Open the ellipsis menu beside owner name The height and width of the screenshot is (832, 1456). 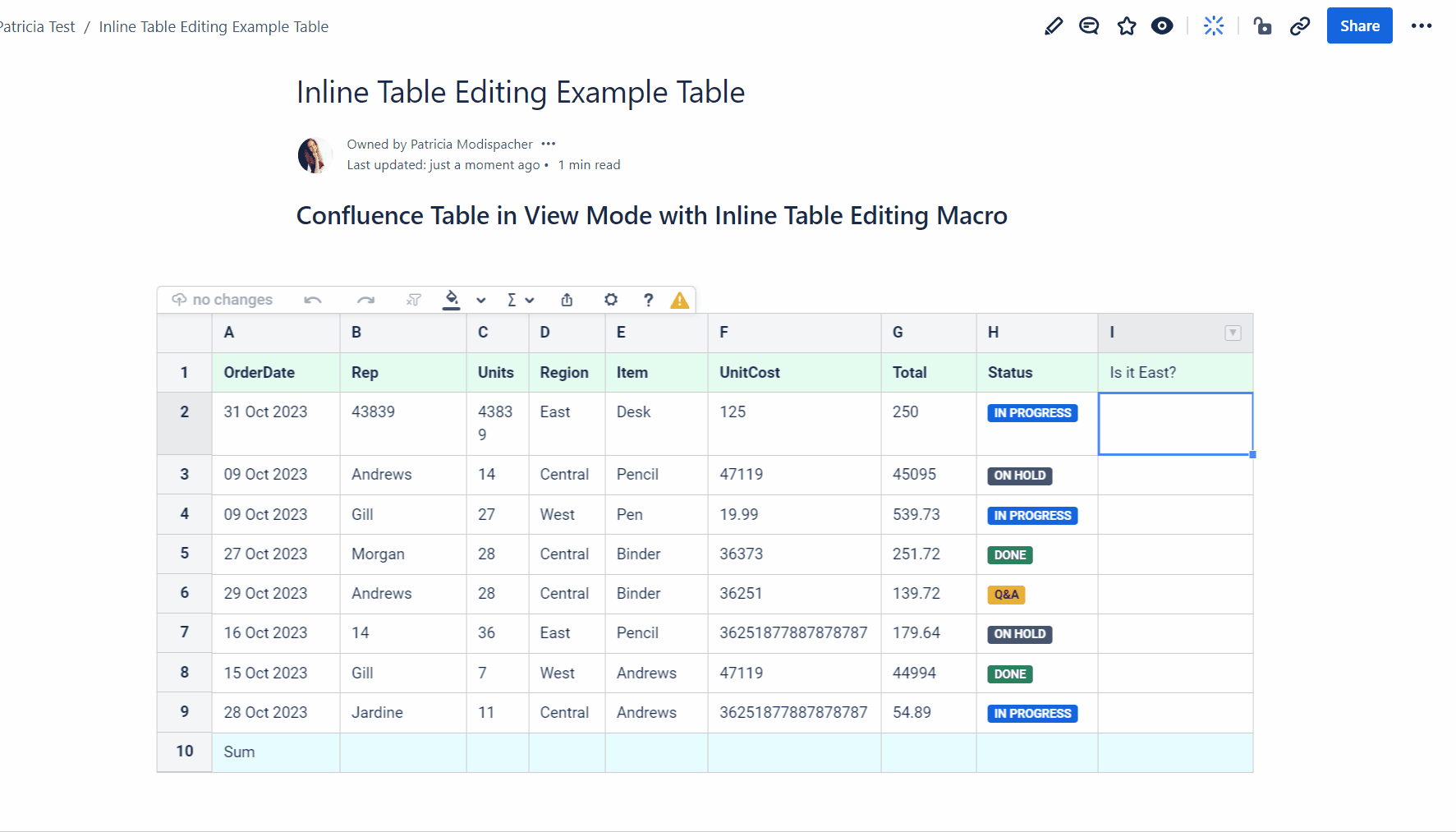pyautogui.click(x=549, y=144)
